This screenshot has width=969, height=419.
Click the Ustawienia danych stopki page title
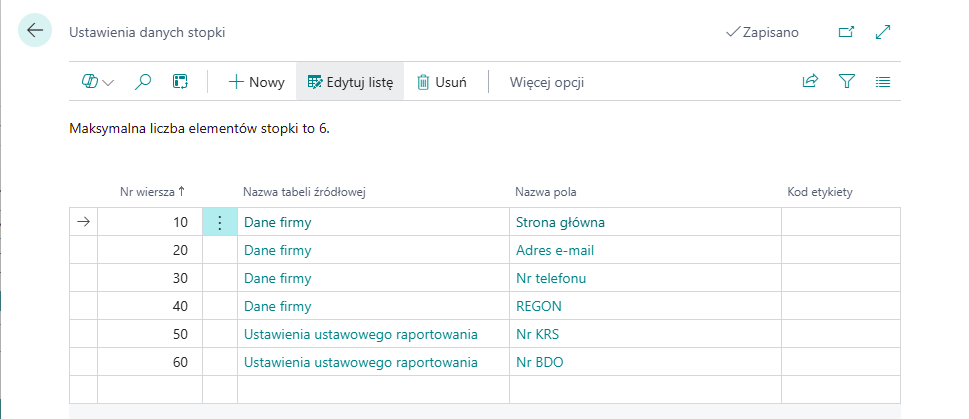coord(147,33)
